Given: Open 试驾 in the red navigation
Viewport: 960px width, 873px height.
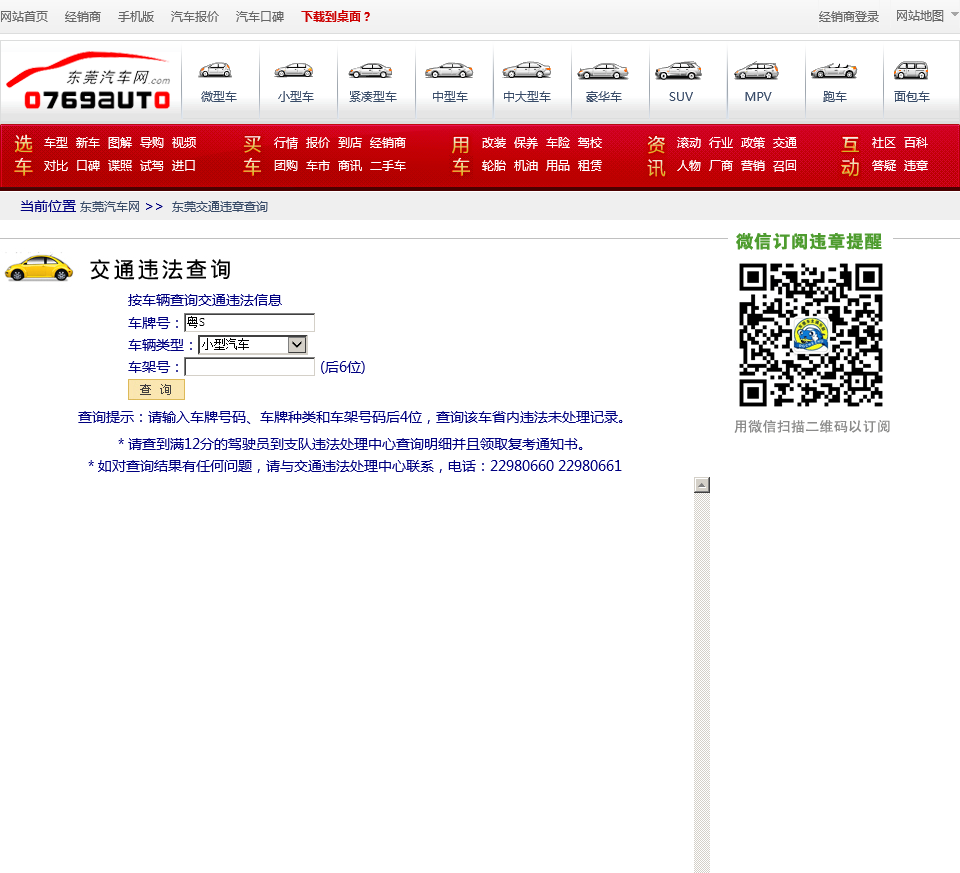Looking at the screenshot, I should point(152,166).
